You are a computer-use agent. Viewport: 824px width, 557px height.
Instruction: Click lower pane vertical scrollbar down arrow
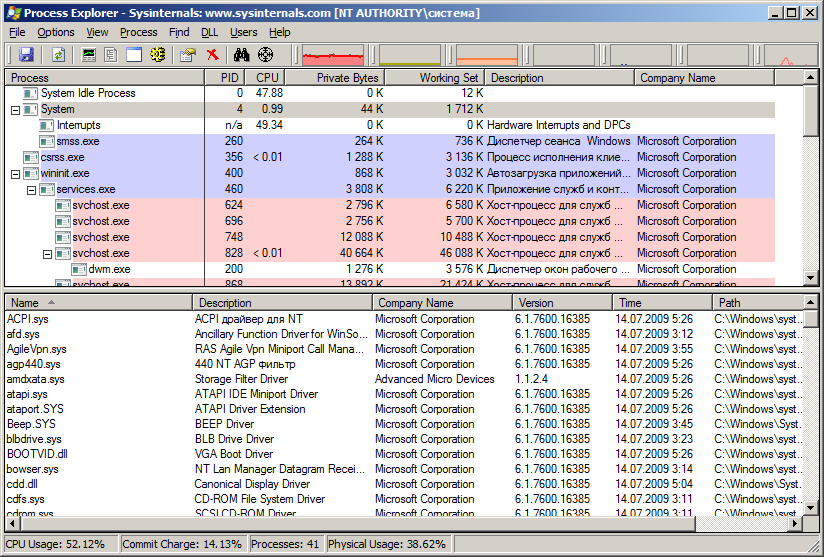point(811,508)
